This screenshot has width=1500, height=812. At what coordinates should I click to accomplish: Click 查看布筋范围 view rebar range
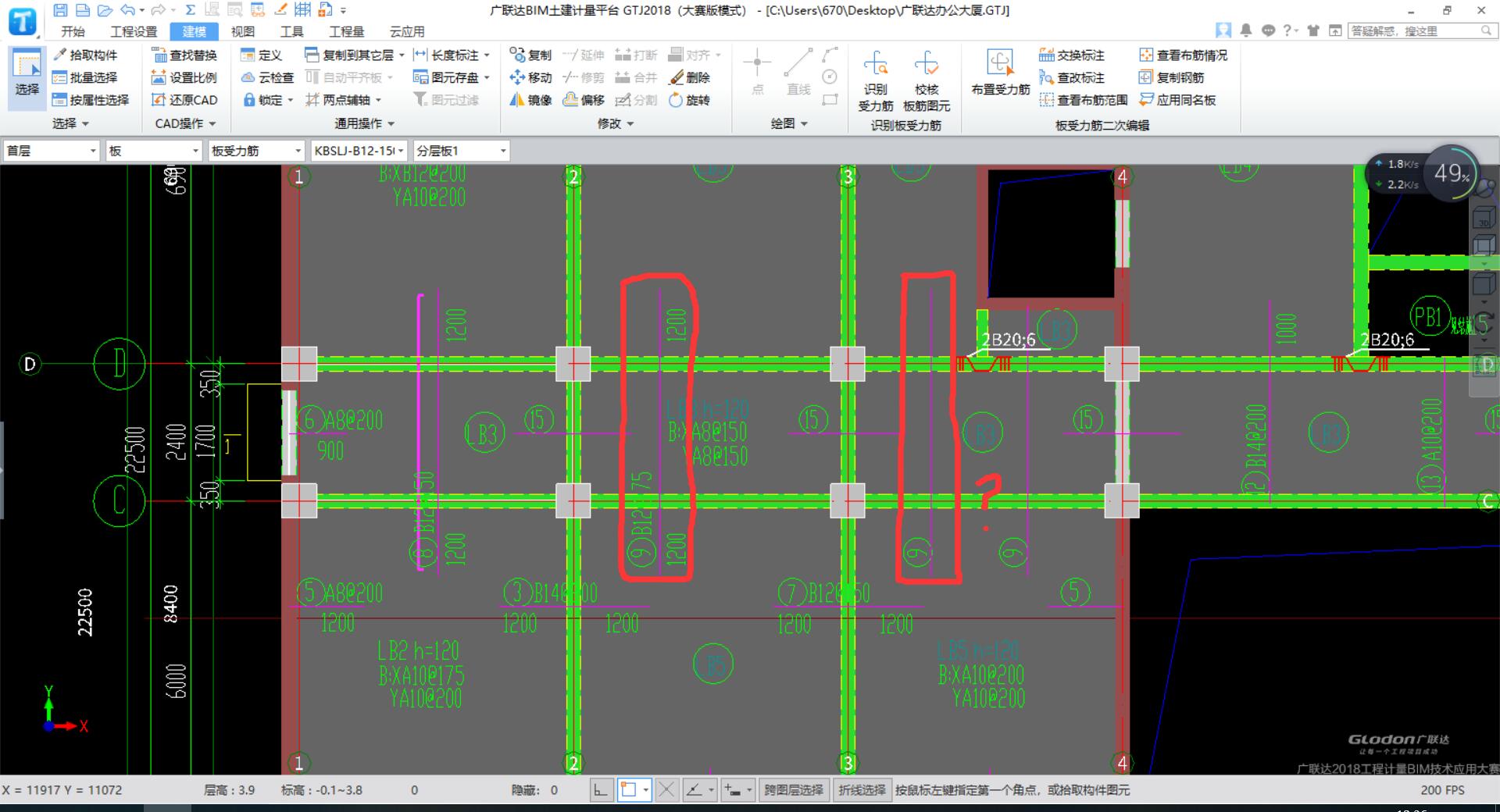pyautogui.click(x=1084, y=100)
